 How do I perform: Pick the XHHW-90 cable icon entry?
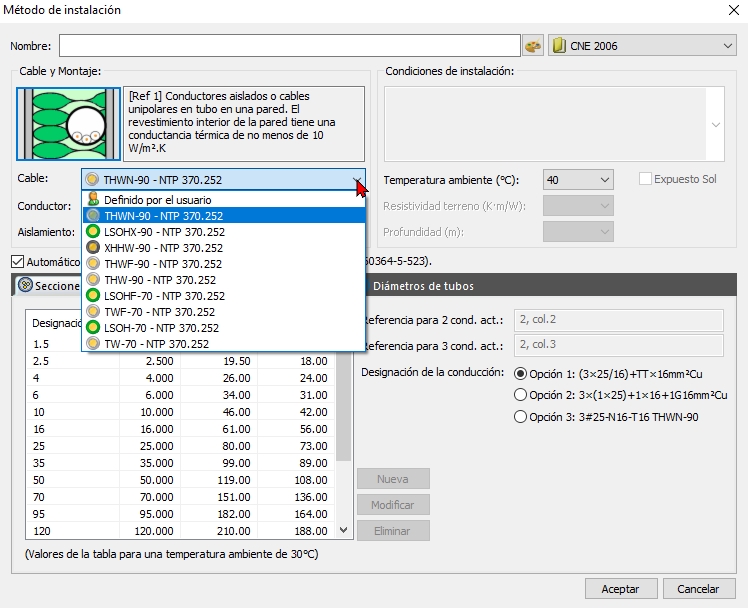tap(93, 248)
